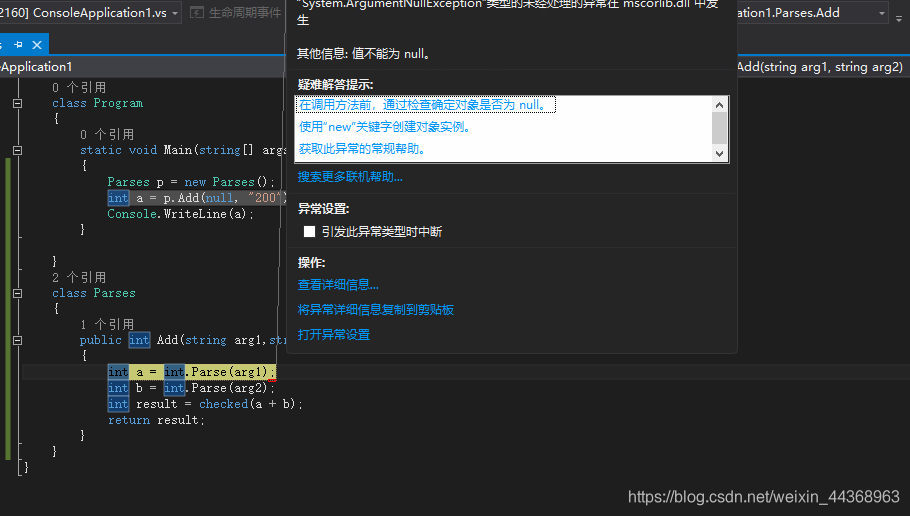The width and height of the screenshot is (910, 516).
Task: Click the '2 个引用' label above class Parses
Action: click(x=79, y=277)
